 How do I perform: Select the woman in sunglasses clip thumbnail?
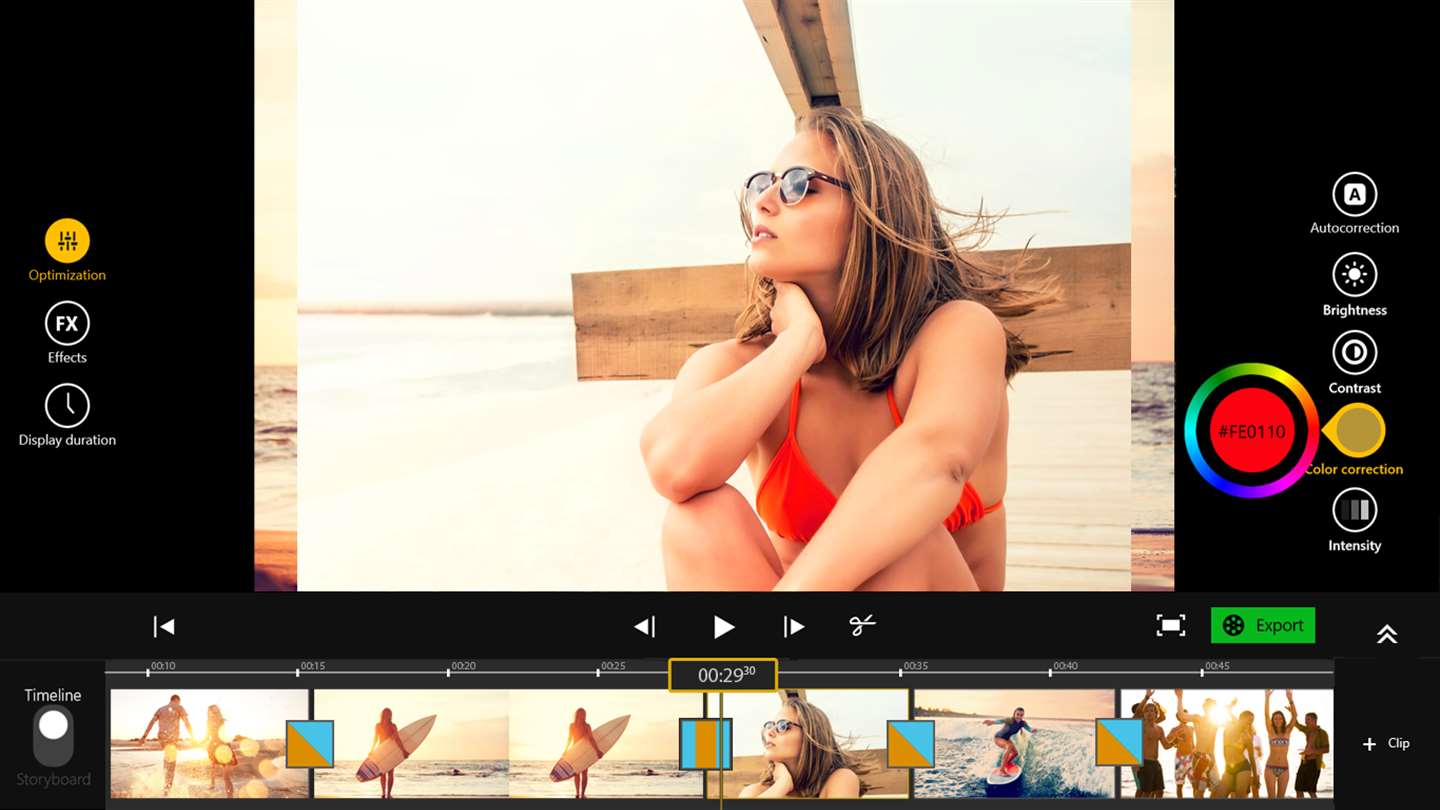coord(808,743)
